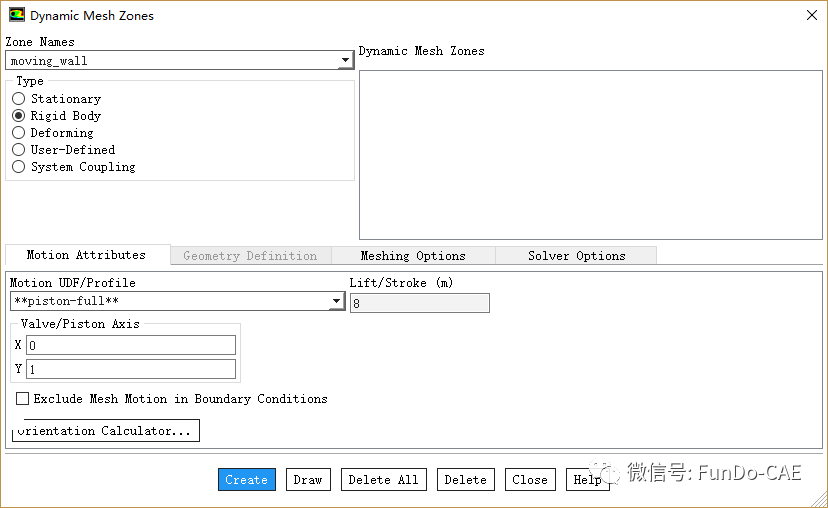This screenshot has height=508, width=828.
Task: Select System Coupling radio button
Action: tap(18, 166)
